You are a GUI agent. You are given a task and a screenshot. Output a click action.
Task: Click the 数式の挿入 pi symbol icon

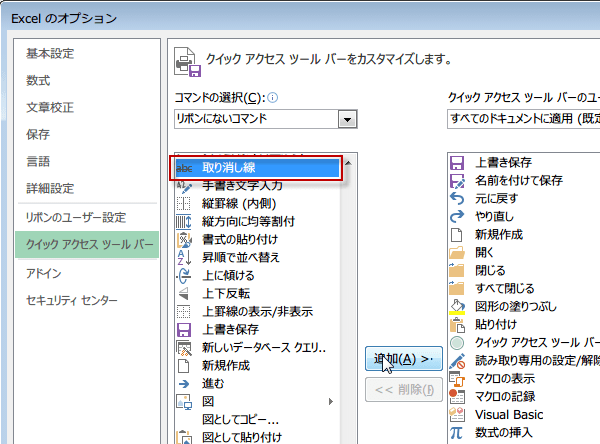tap(458, 432)
